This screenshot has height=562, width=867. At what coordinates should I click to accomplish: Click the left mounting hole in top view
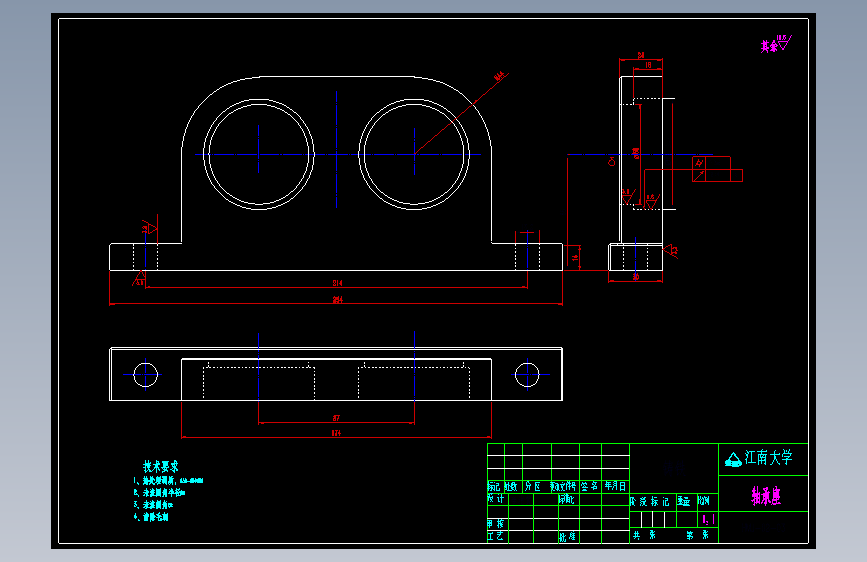(145, 374)
